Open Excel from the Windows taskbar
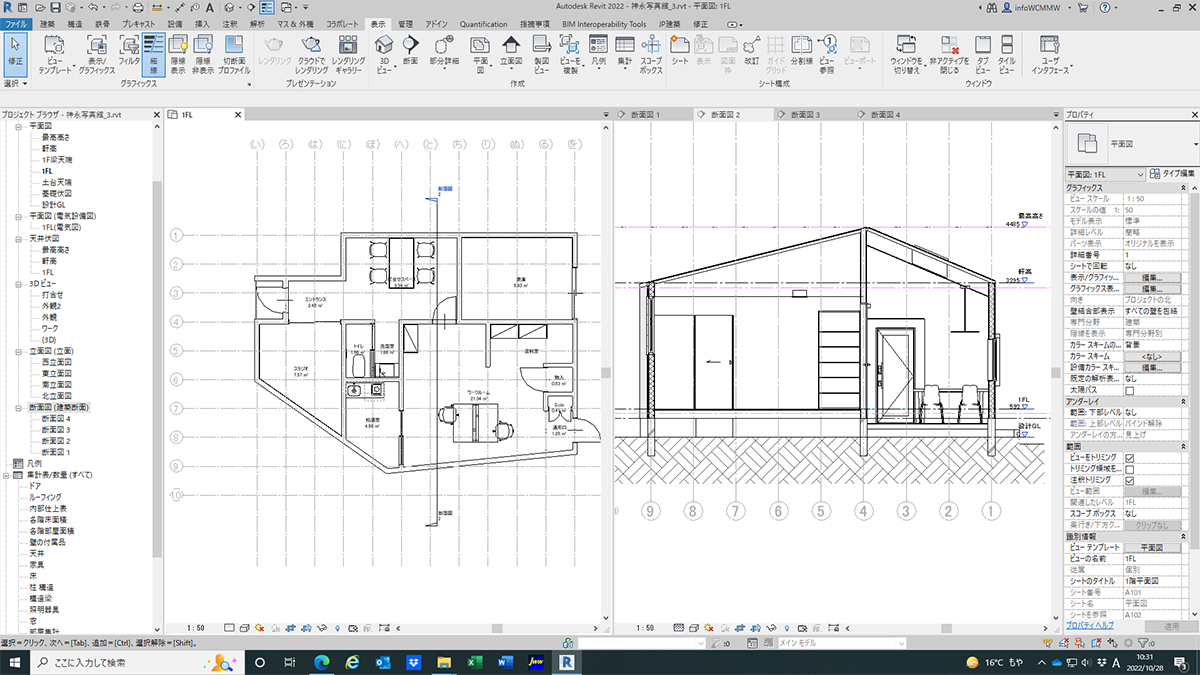Image resolution: width=1200 pixels, height=675 pixels. click(x=476, y=662)
